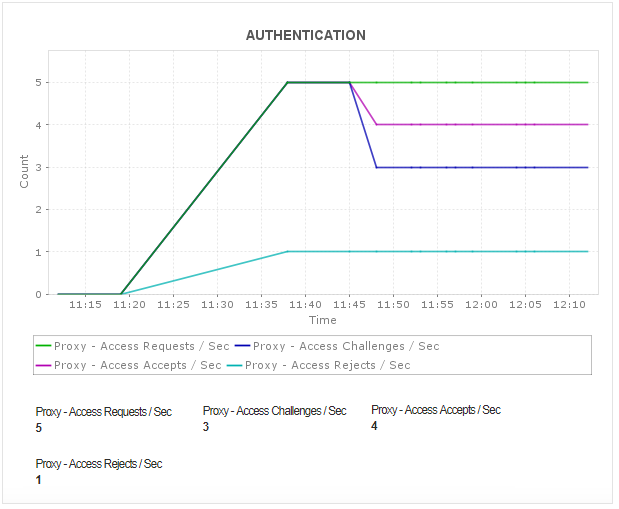Click the Count y-axis label

pyautogui.click(x=26, y=172)
